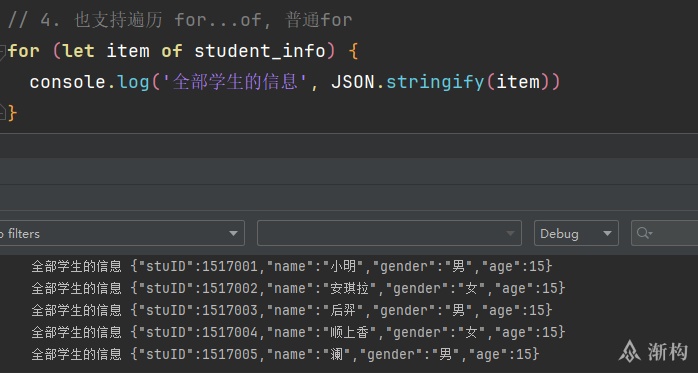Open the filters dropdown

(x=122, y=233)
